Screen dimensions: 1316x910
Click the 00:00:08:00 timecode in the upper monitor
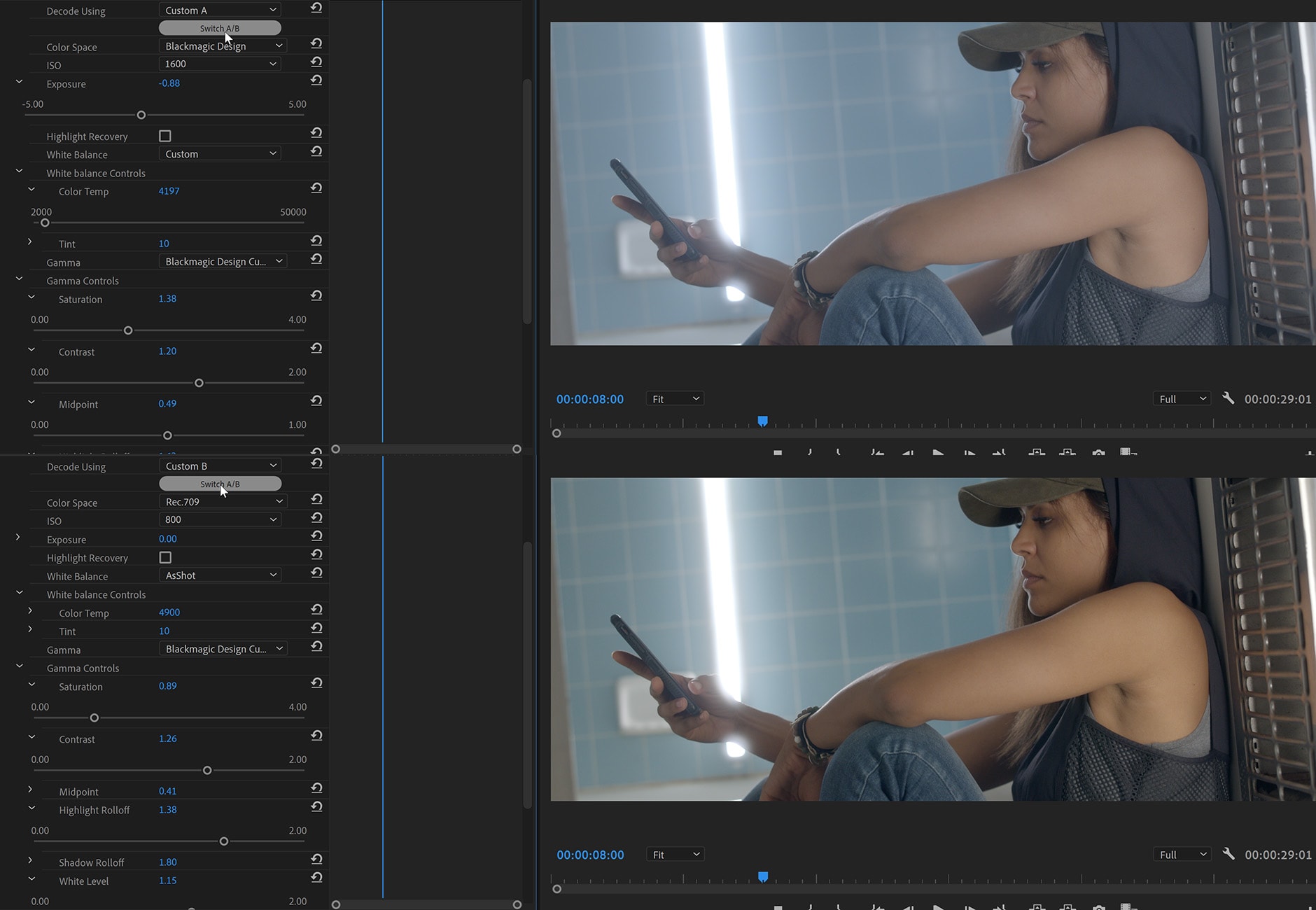[x=589, y=399]
